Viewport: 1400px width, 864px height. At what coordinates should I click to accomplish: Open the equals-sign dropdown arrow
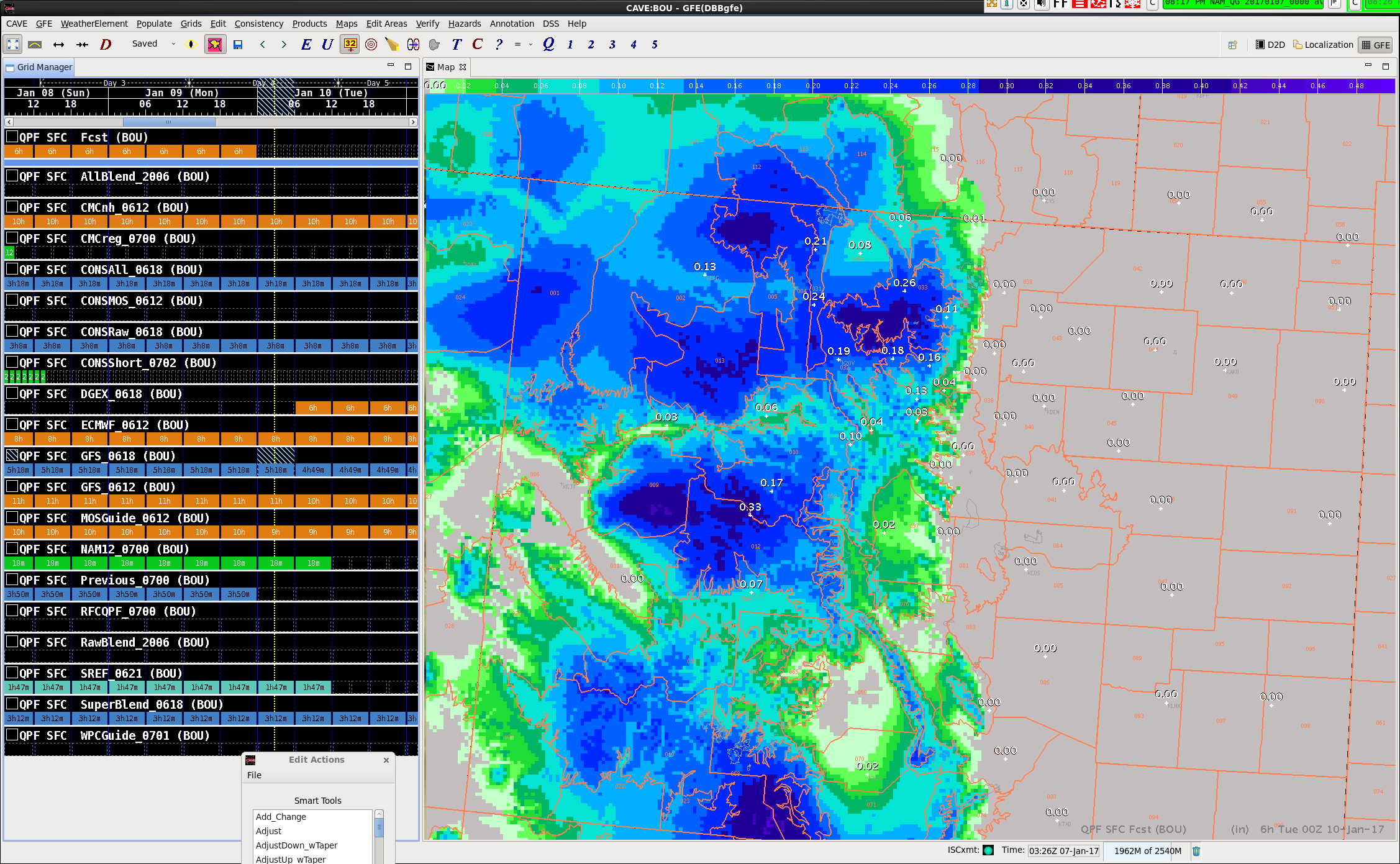[530, 45]
